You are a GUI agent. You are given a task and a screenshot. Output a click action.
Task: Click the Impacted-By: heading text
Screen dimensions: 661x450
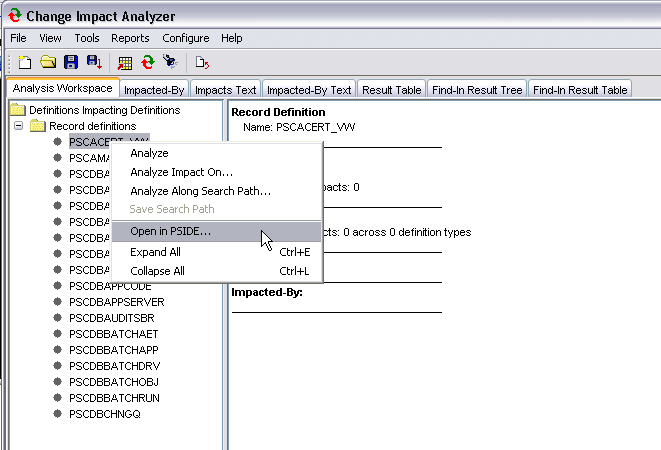click(x=267, y=292)
